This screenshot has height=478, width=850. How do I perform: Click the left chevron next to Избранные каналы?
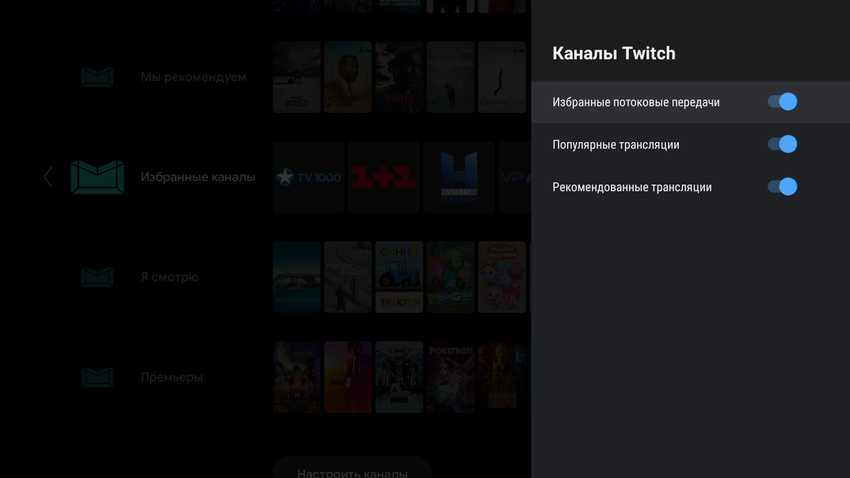[47, 177]
